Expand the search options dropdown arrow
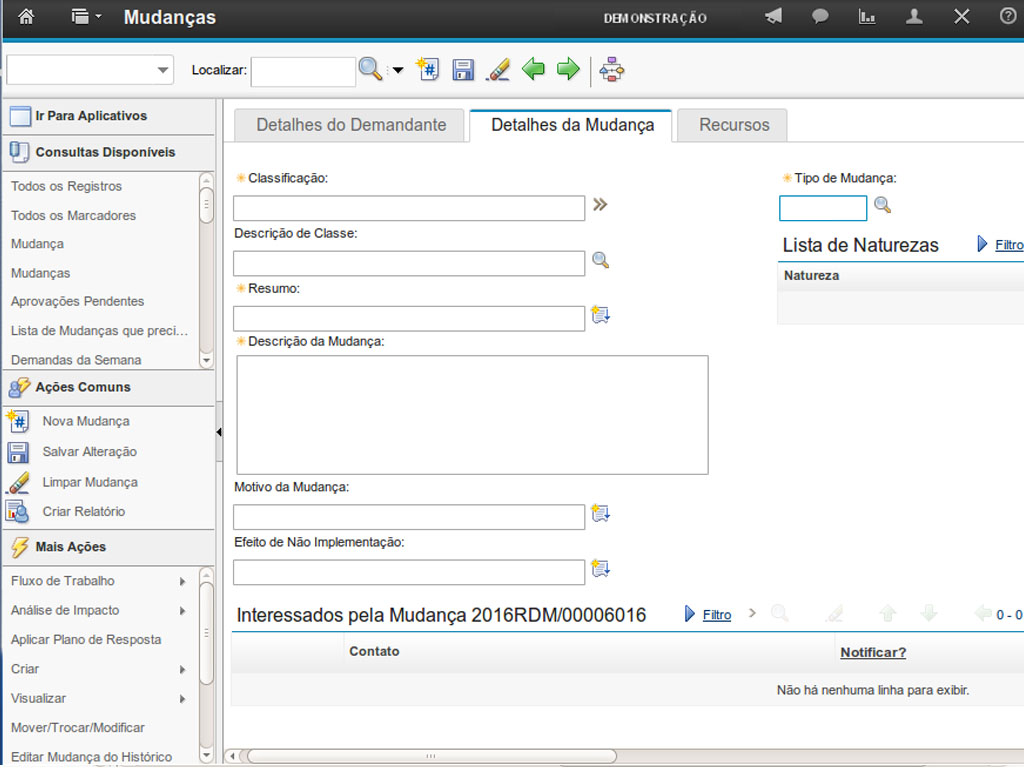This screenshot has height=768, width=1024. [x=398, y=70]
